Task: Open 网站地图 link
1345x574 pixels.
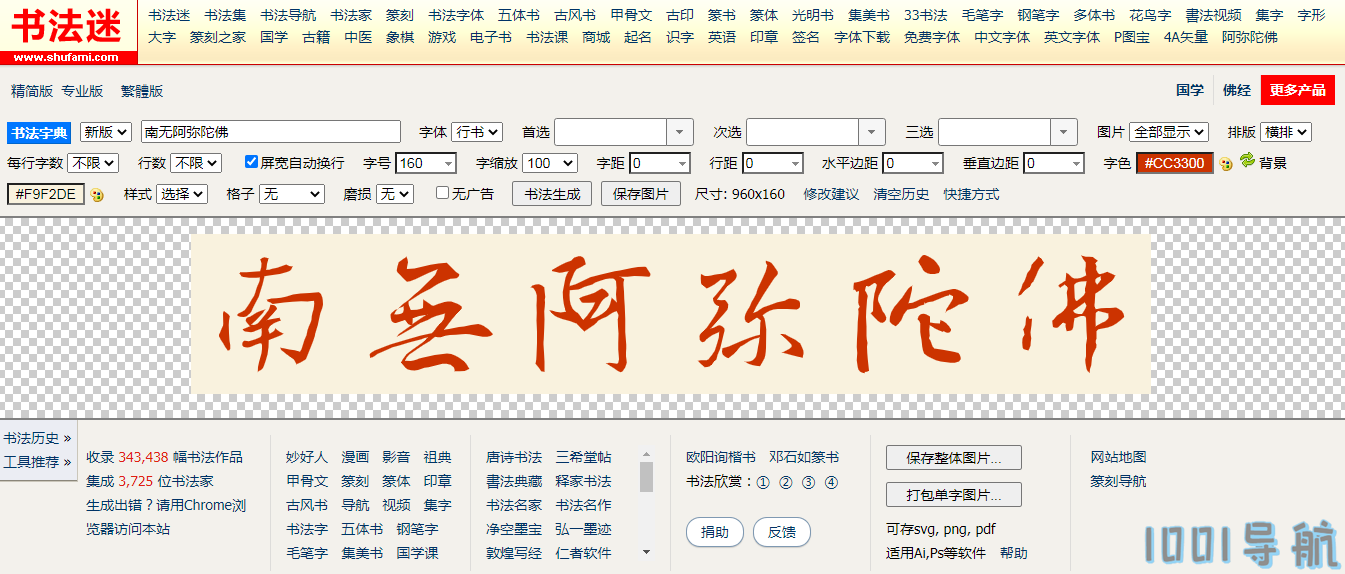Action: pyautogui.click(x=1118, y=457)
